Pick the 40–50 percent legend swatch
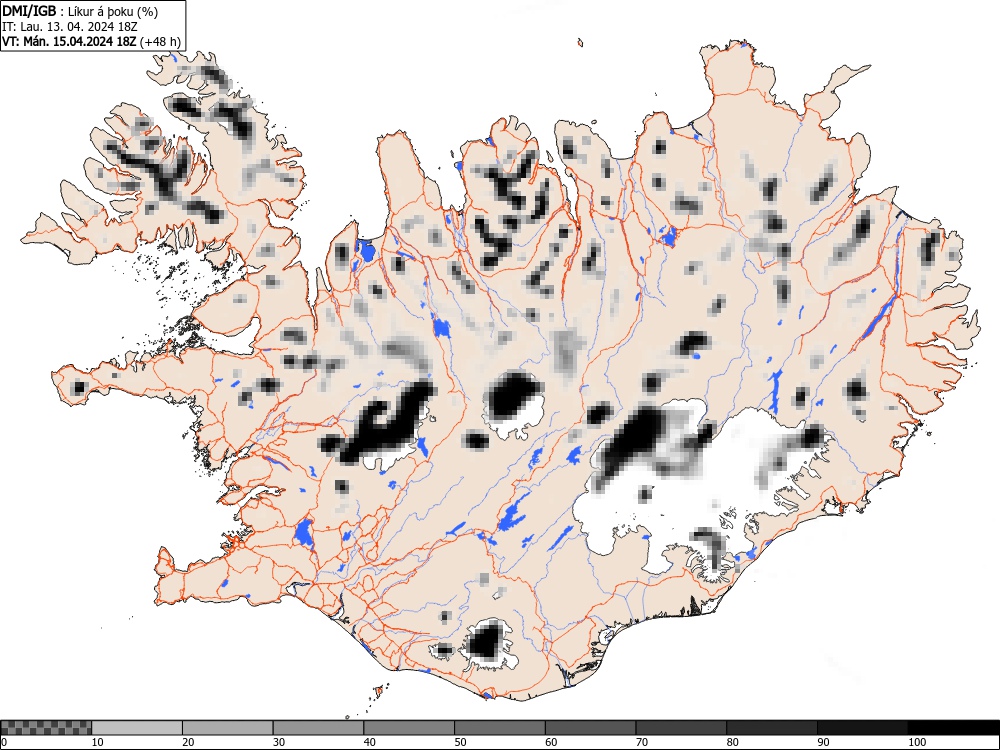The height and width of the screenshot is (750, 1000). click(409, 728)
